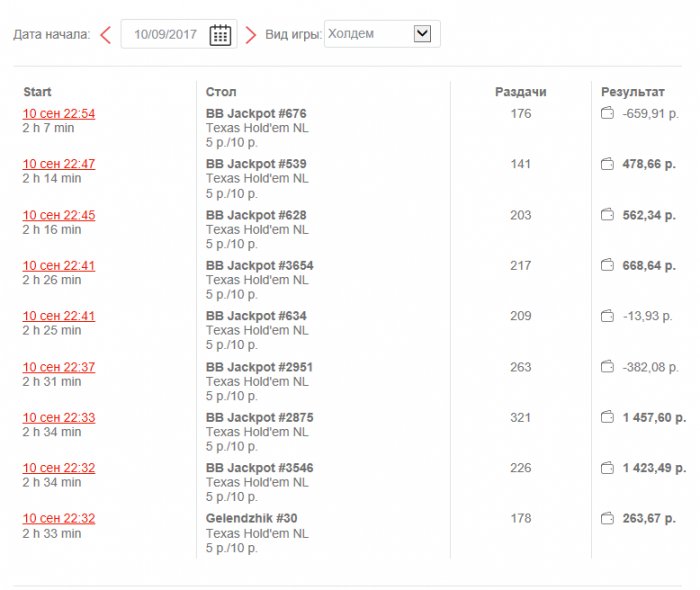Click the 10/09/2017 date input field
This screenshot has width=700, height=590.
click(165, 35)
